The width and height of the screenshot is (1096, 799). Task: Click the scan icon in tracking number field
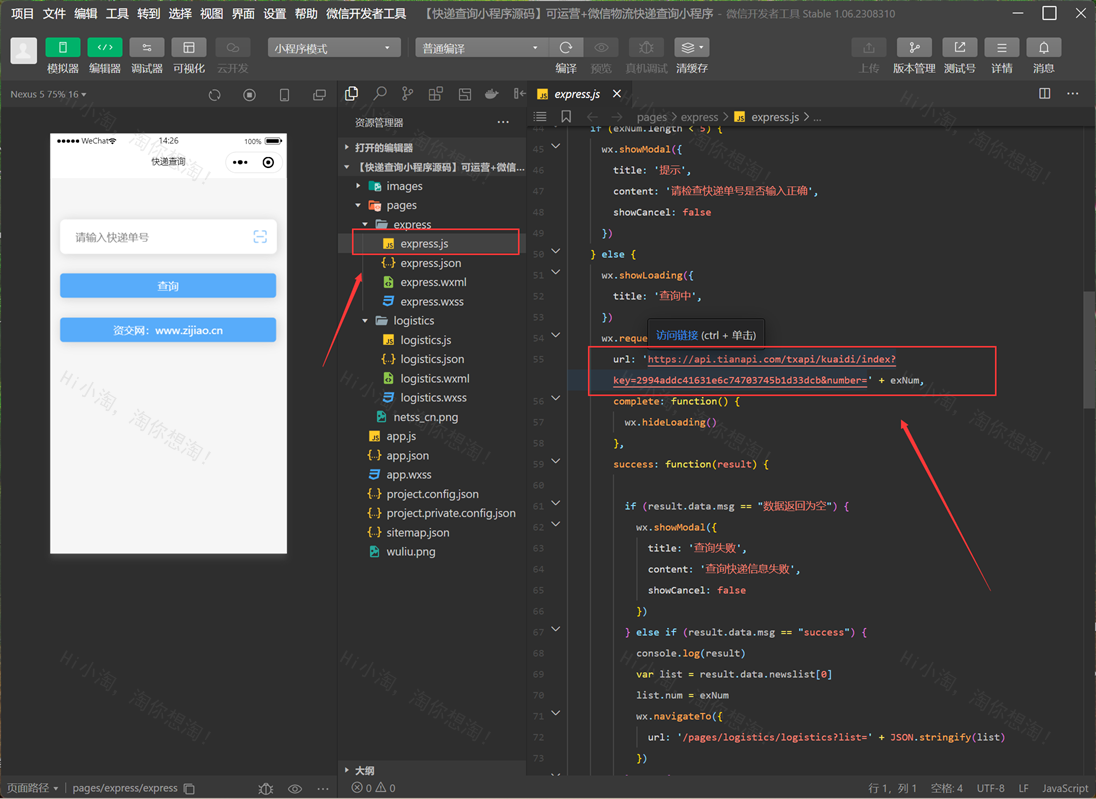click(260, 237)
